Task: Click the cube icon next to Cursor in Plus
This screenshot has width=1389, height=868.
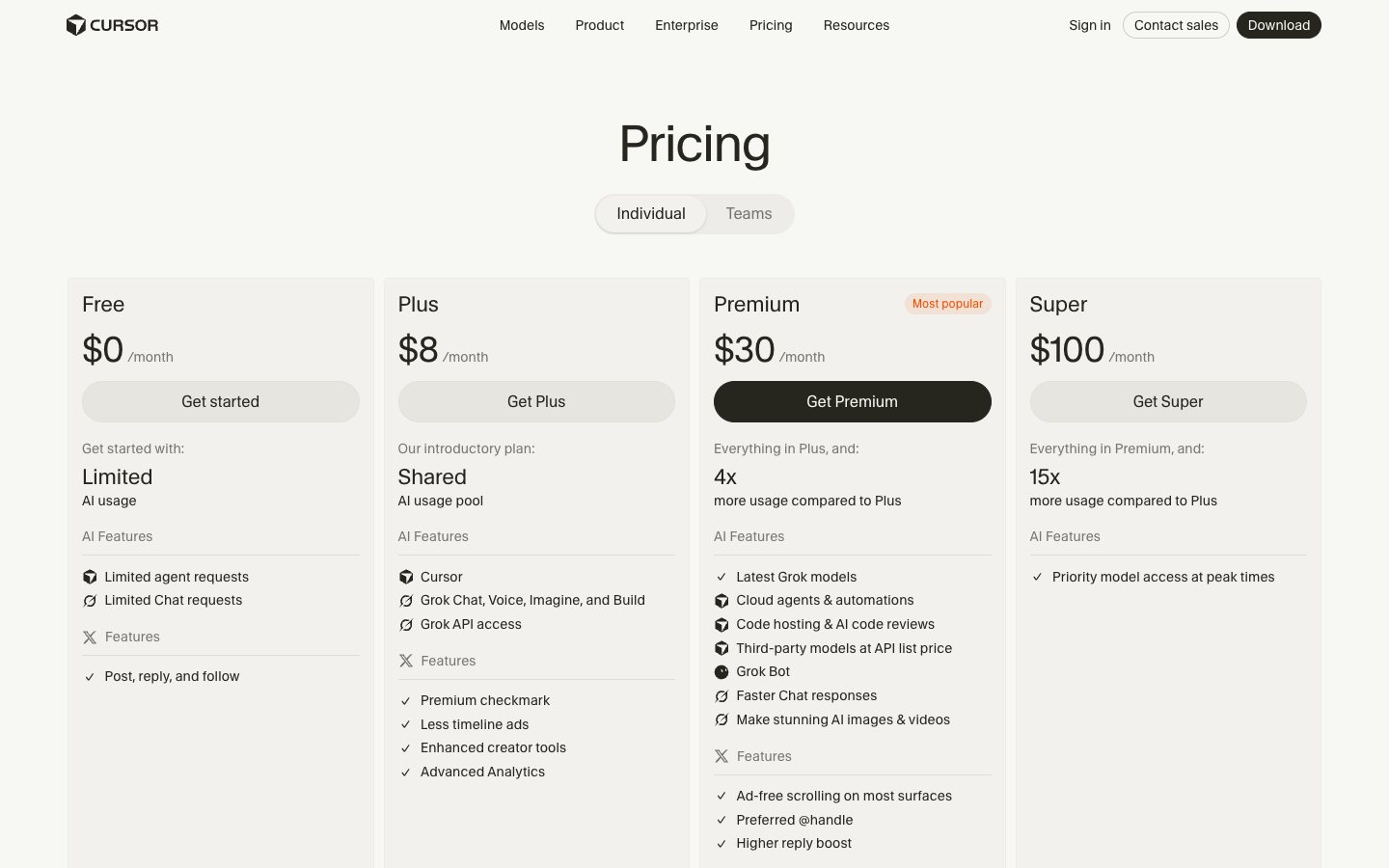Action: coord(406,577)
